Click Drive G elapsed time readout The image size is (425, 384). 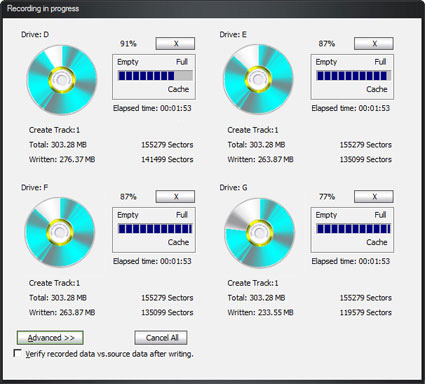click(x=351, y=261)
